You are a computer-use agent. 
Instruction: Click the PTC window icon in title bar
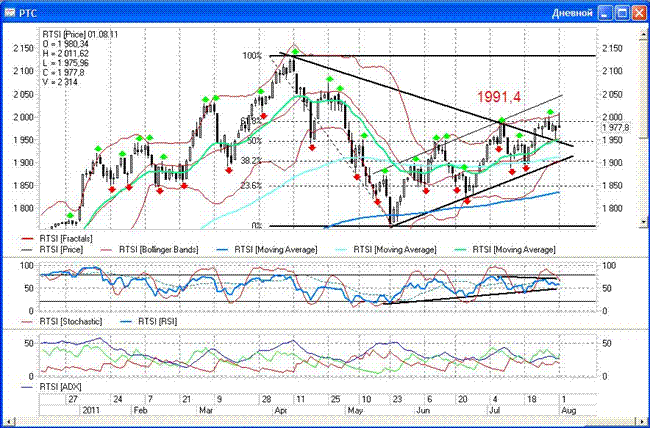click(x=10, y=13)
